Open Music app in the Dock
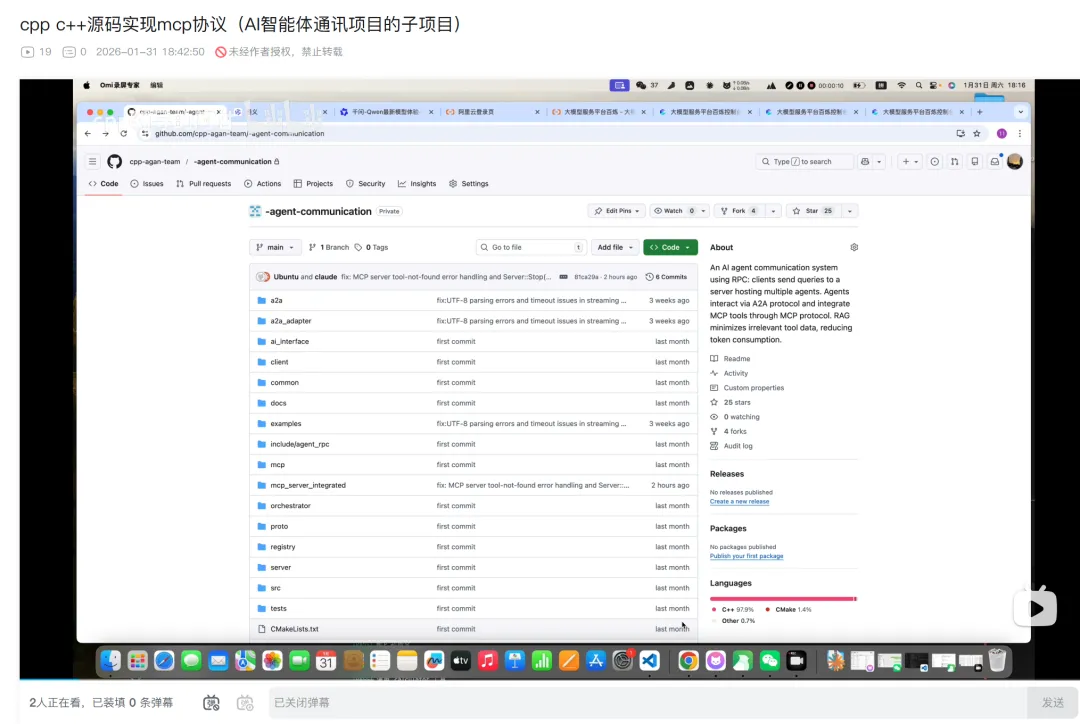This screenshot has width=1080, height=724. 488,661
